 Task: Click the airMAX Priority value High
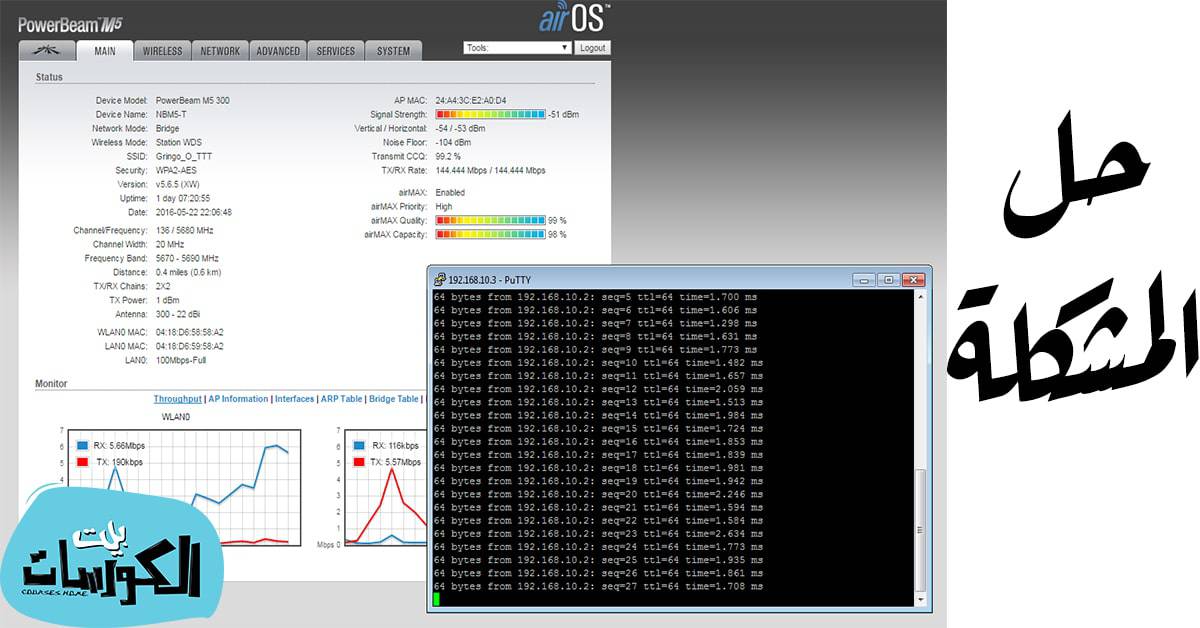[444, 206]
